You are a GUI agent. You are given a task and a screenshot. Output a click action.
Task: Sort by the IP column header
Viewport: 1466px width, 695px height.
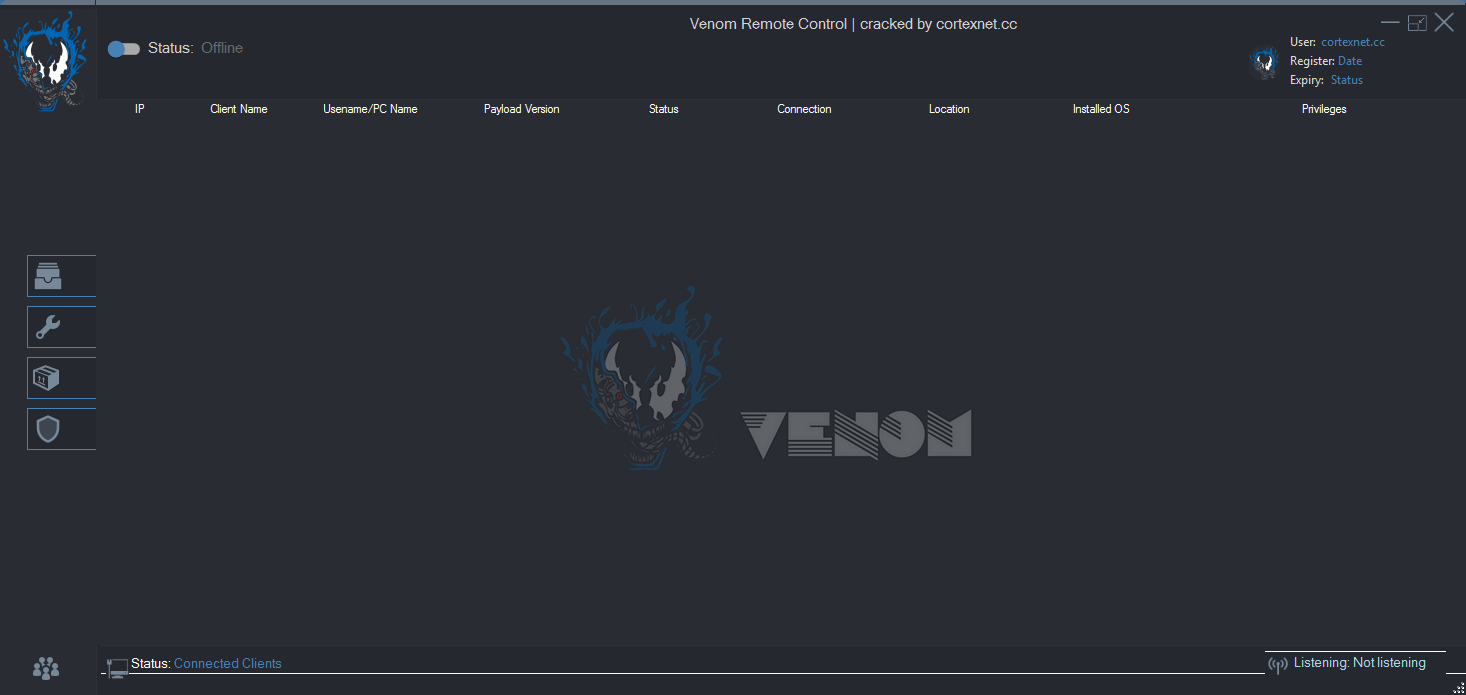tap(140, 109)
